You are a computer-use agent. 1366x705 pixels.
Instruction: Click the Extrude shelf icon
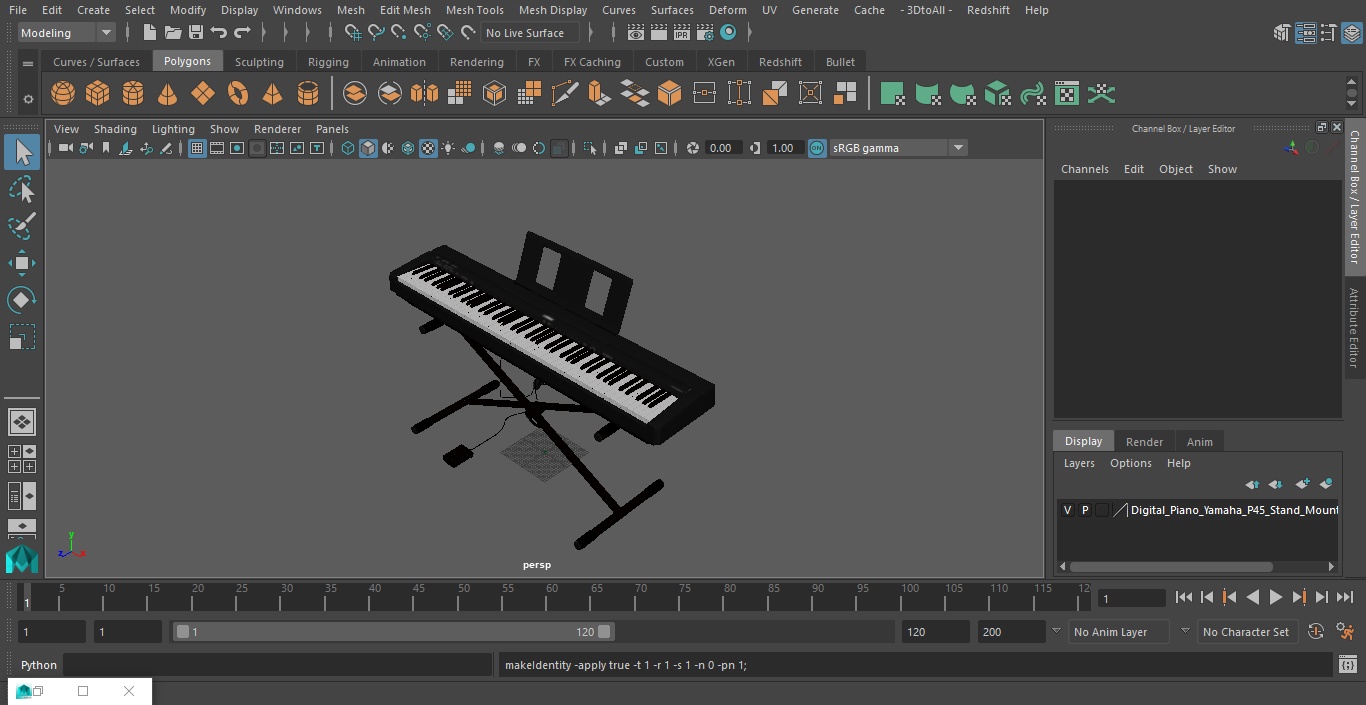click(x=599, y=94)
